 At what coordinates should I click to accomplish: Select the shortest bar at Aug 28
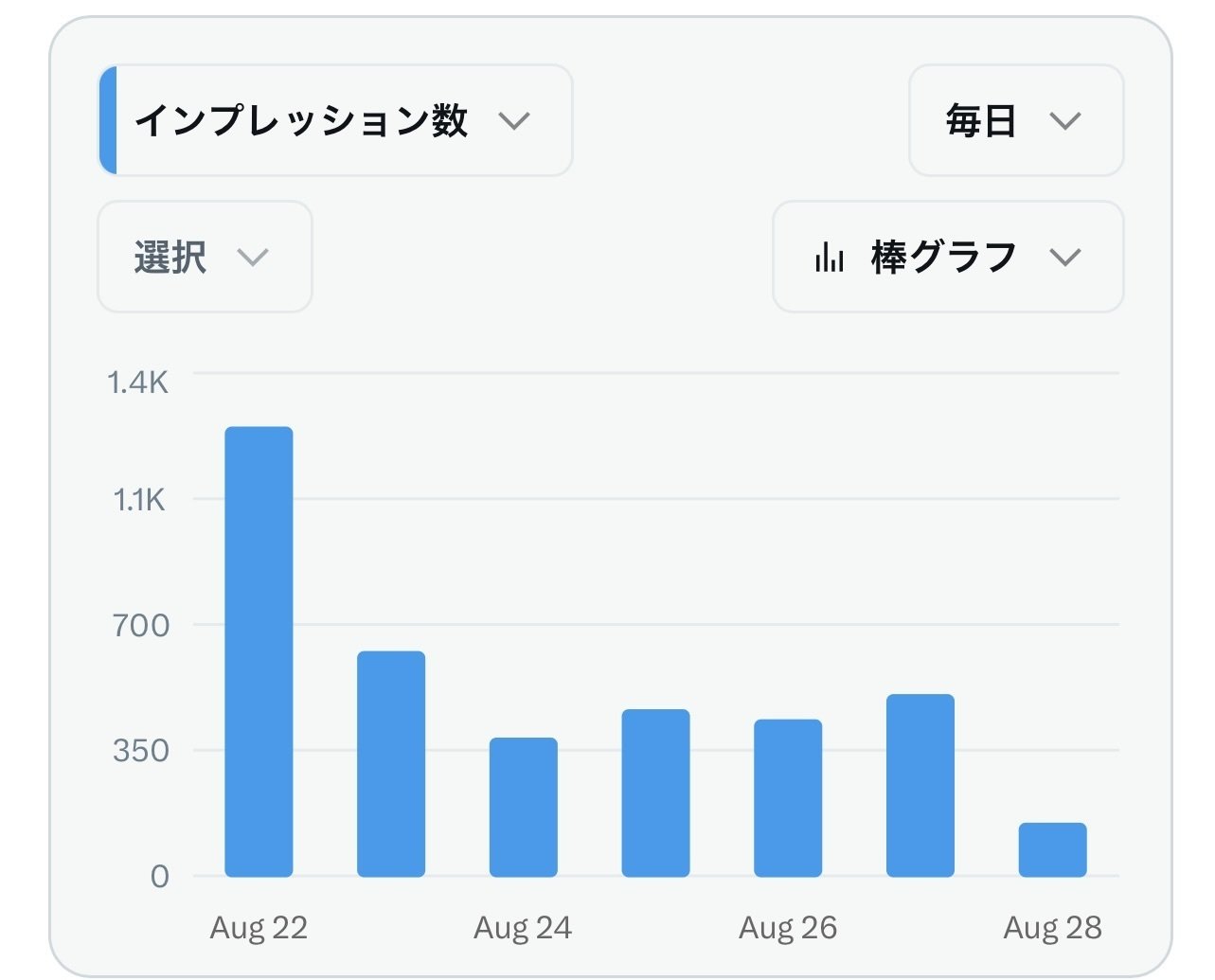[x=1052, y=849]
